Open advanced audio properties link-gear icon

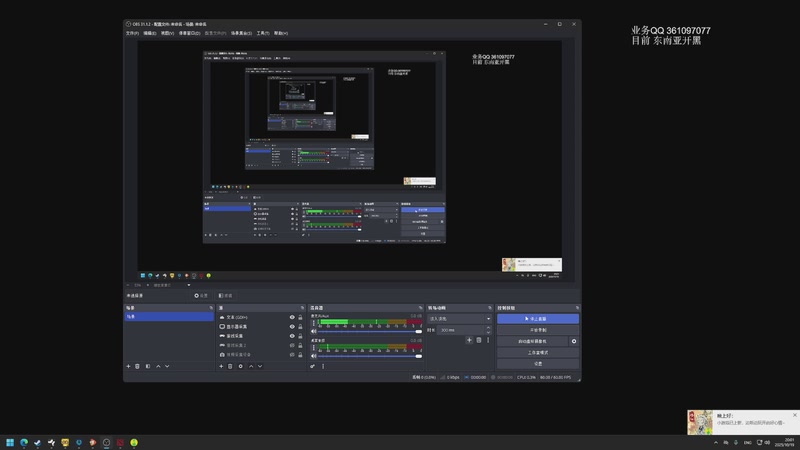pyautogui.click(x=312, y=366)
